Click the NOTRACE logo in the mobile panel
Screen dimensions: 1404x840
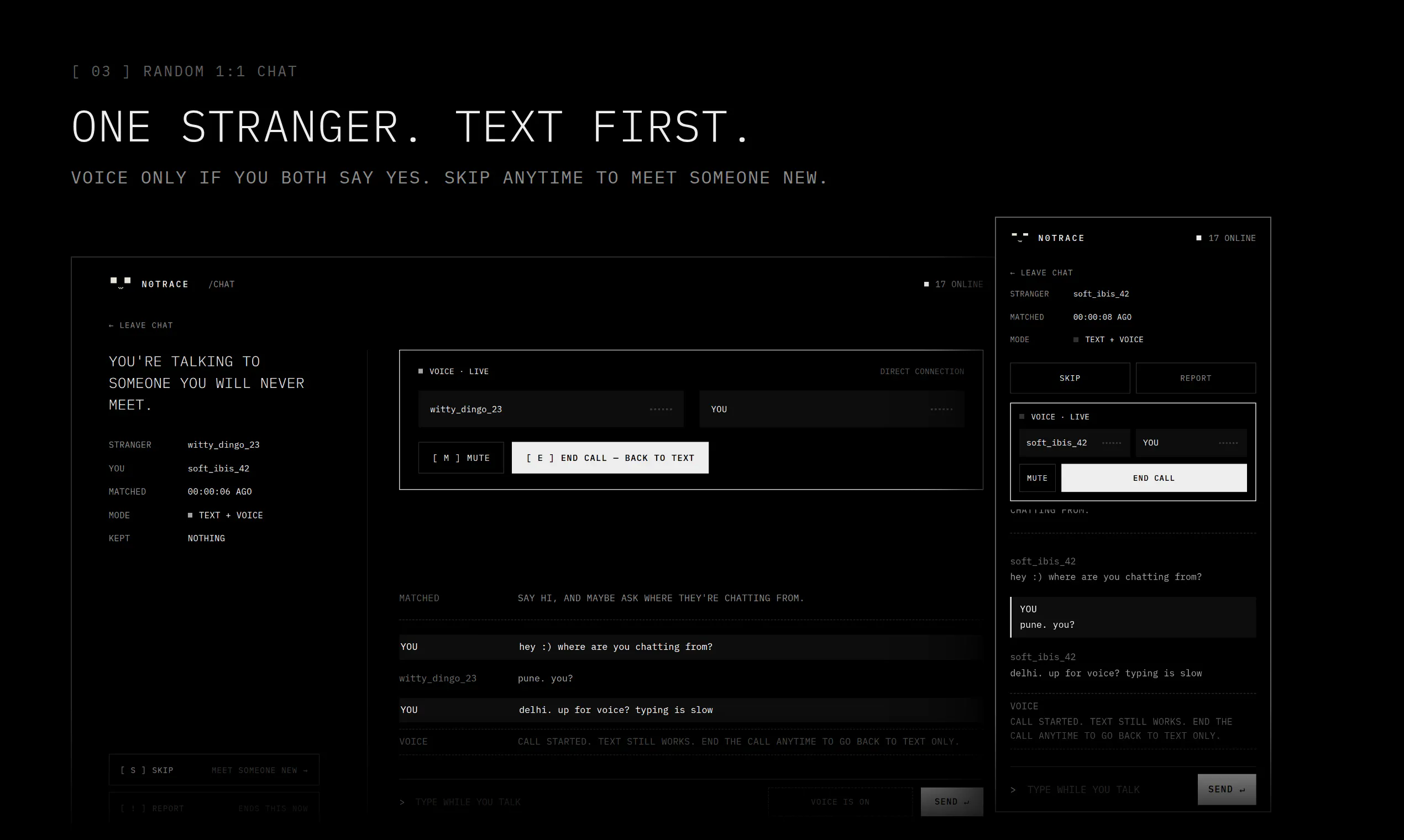(x=1048, y=238)
